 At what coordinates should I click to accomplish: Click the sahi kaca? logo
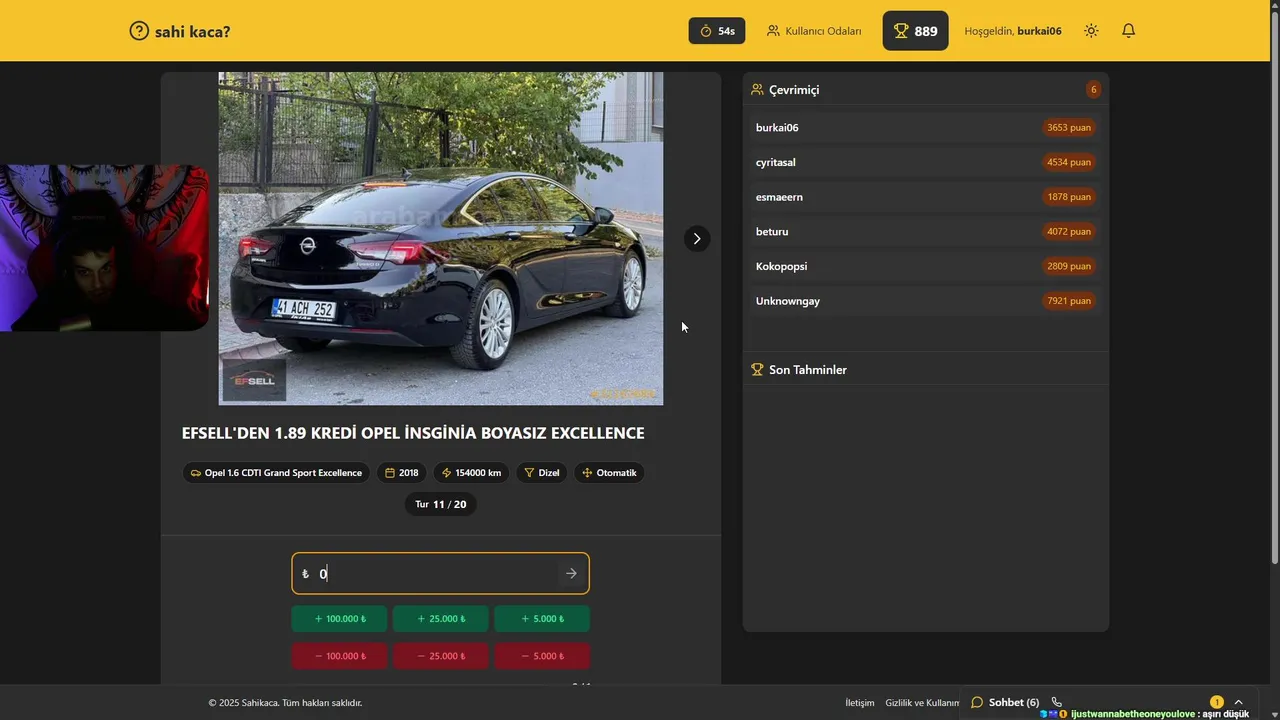click(x=180, y=31)
